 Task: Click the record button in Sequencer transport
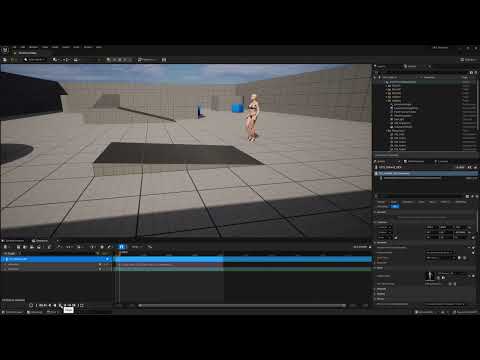31,305
